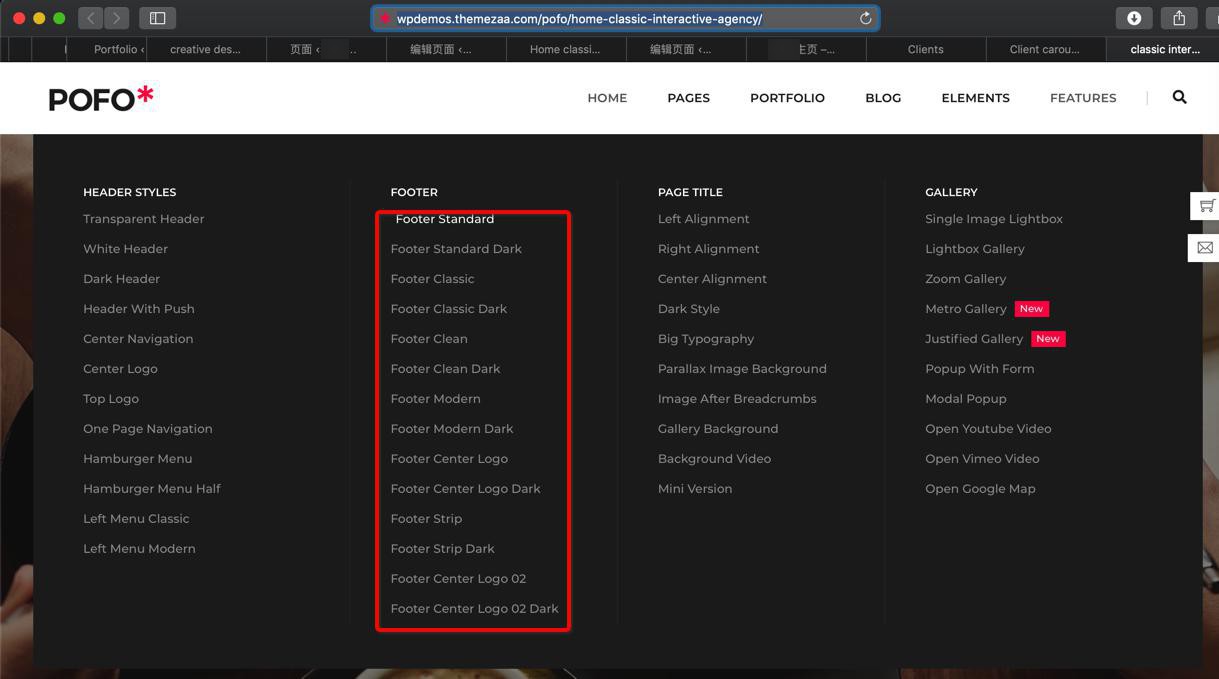Select Footer Center Logo 02 Dark
The height and width of the screenshot is (679, 1219).
tap(474, 609)
